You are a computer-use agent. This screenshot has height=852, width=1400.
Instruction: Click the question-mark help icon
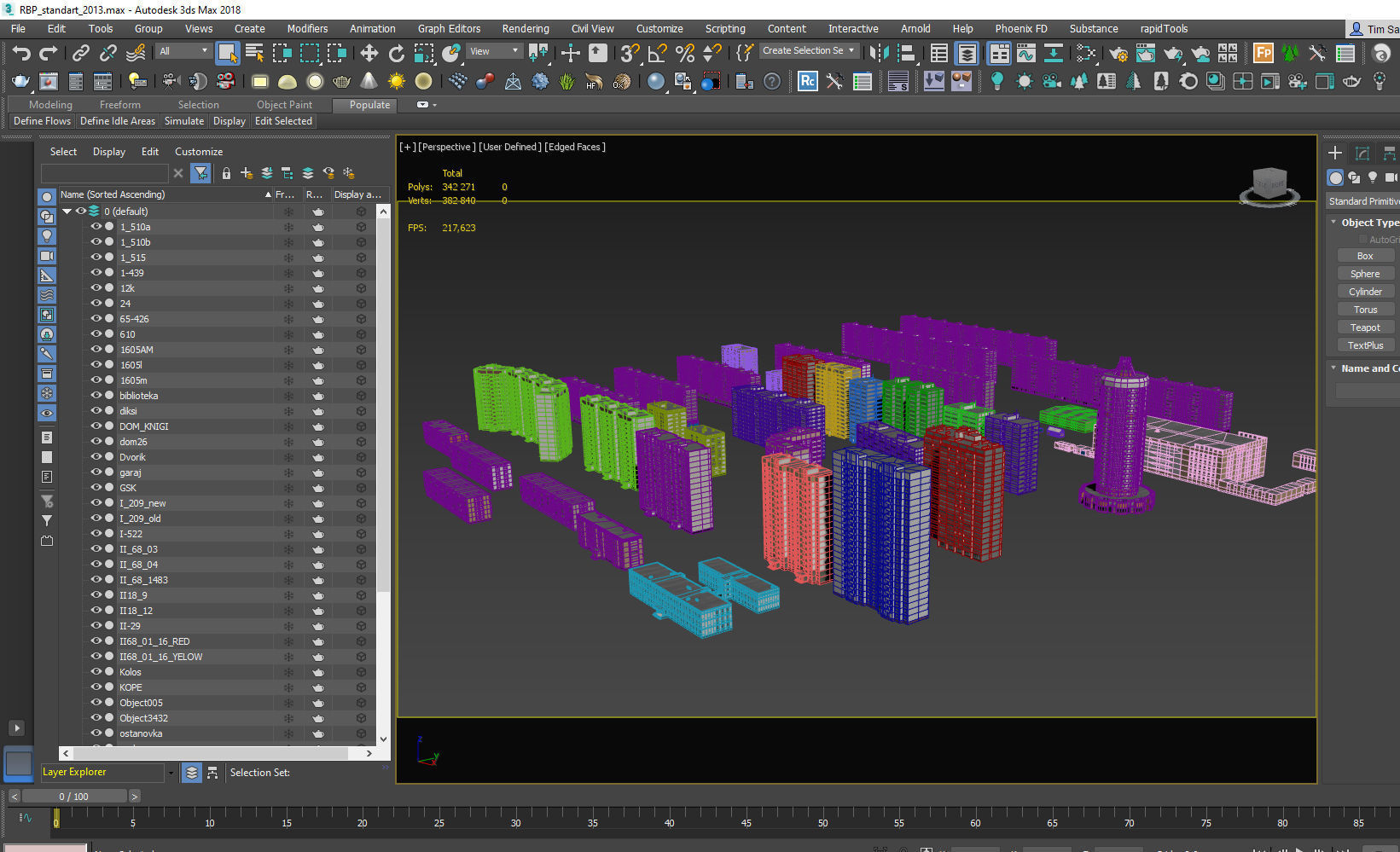point(772,81)
